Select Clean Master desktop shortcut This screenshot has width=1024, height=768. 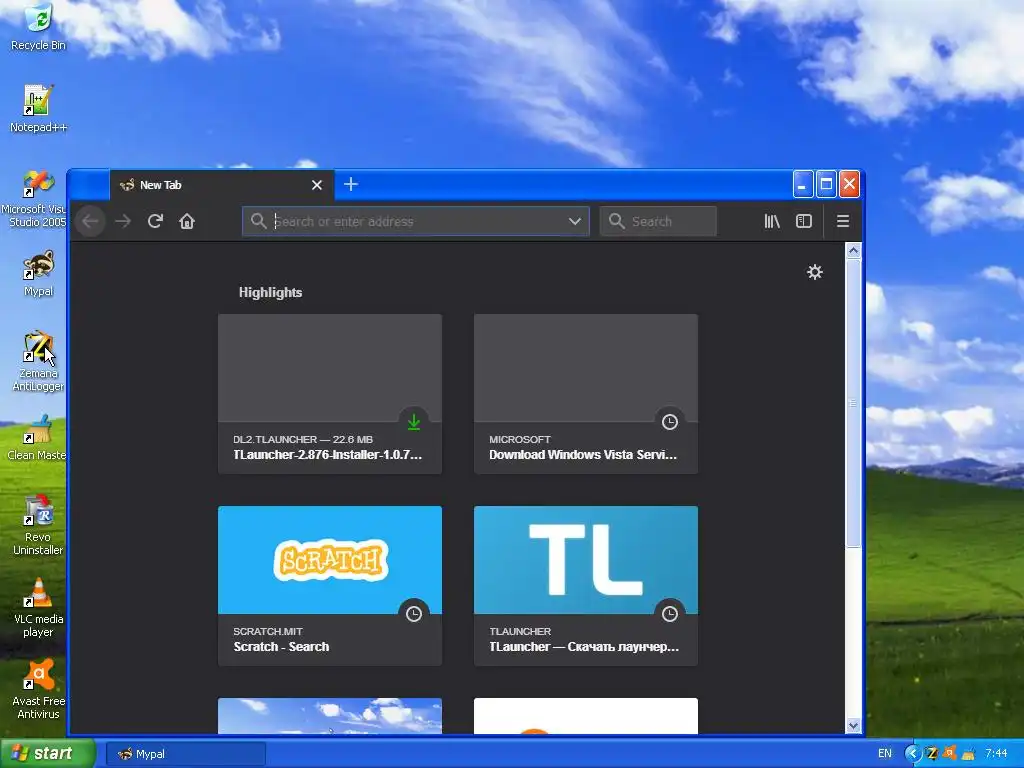coord(36,438)
